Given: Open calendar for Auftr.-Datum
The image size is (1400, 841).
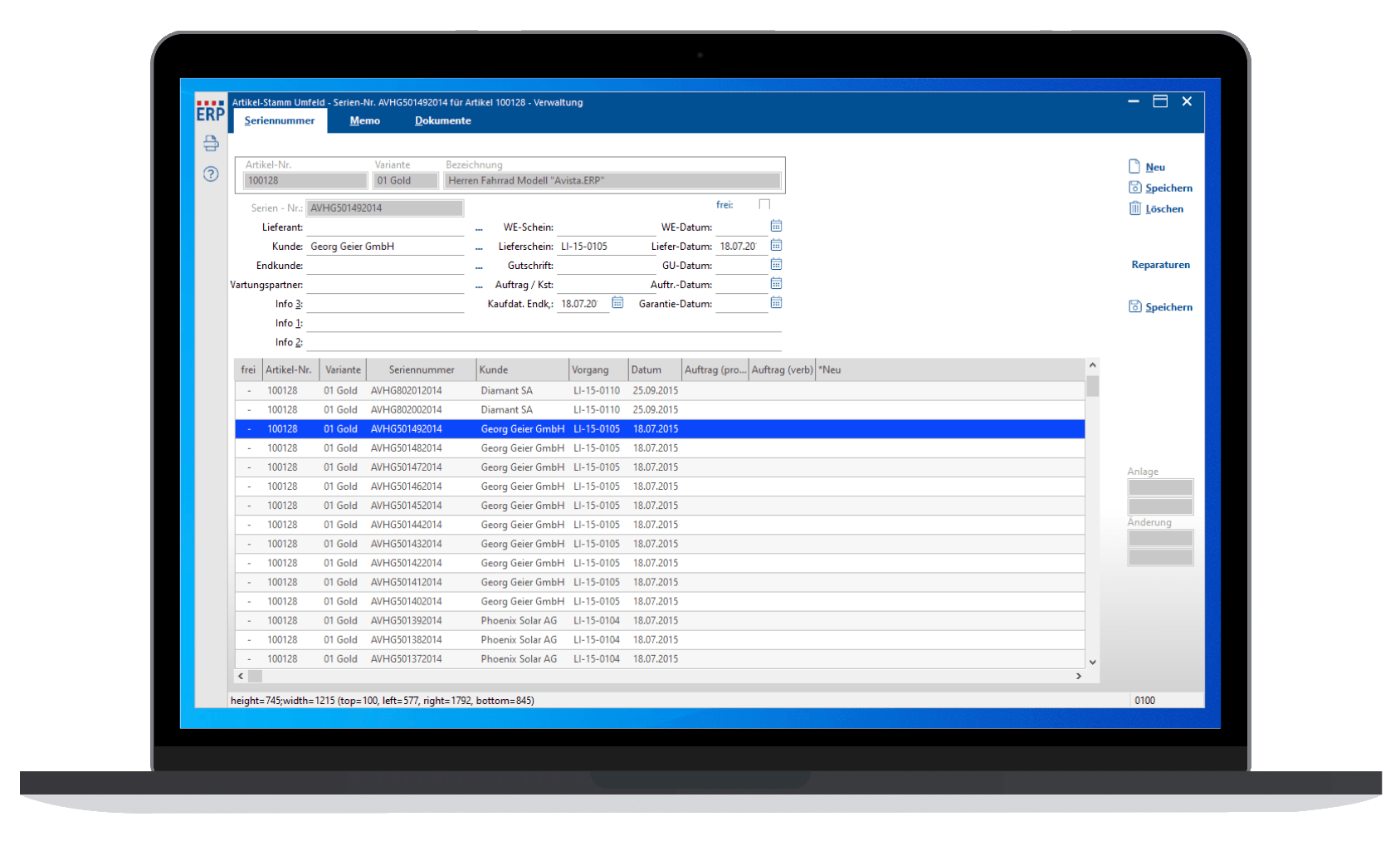Looking at the screenshot, I should click(776, 283).
